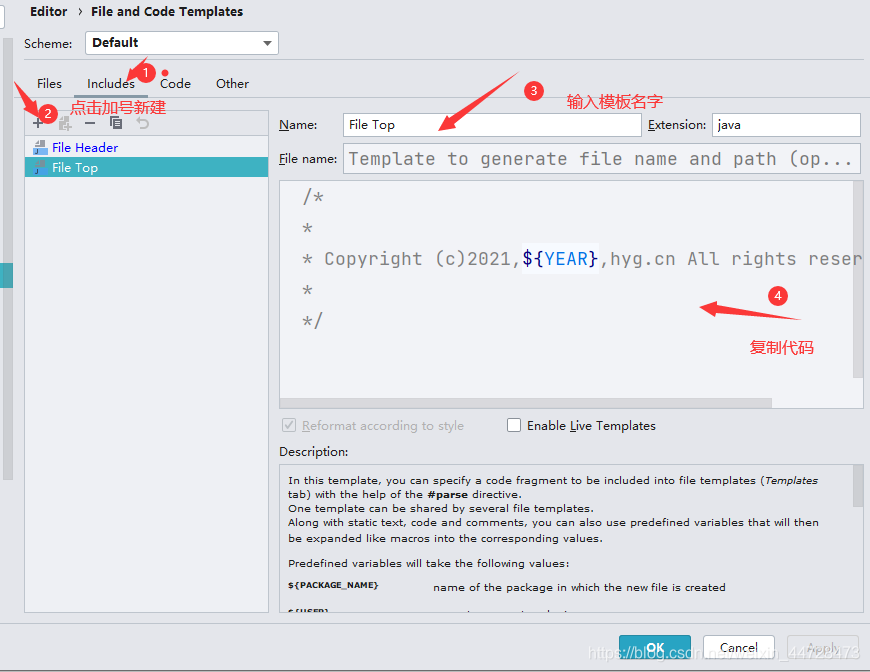Viewport: 870px width, 672px height.
Task: Click the File name template field
Action: pos(602,159)
